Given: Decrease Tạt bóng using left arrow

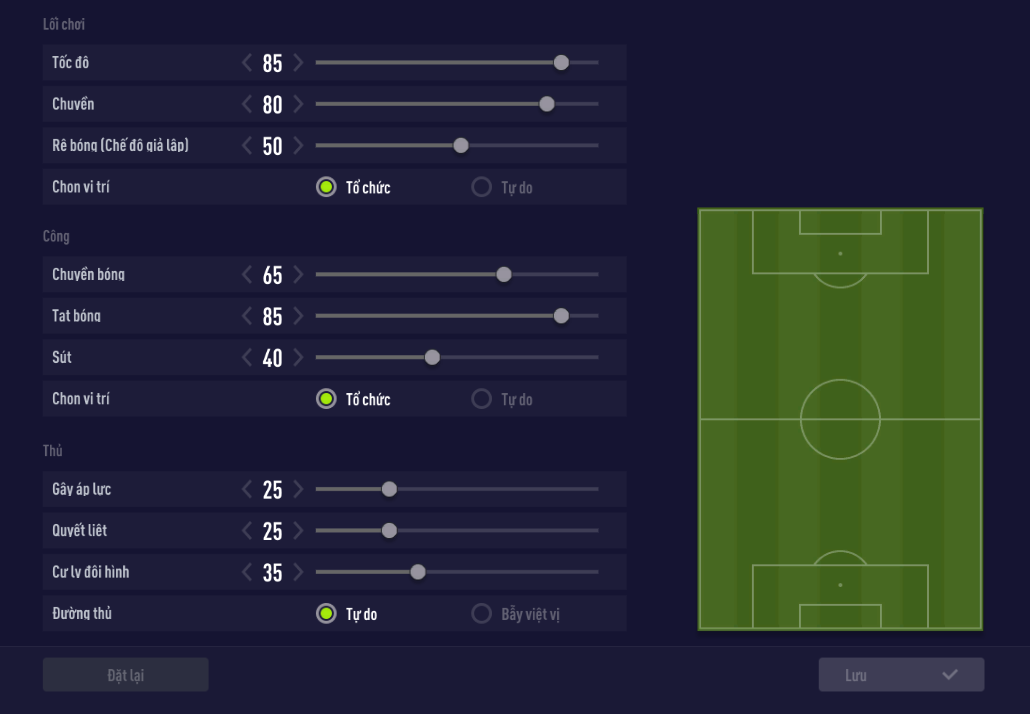Looking at the screenshot, I should (248, 316).
